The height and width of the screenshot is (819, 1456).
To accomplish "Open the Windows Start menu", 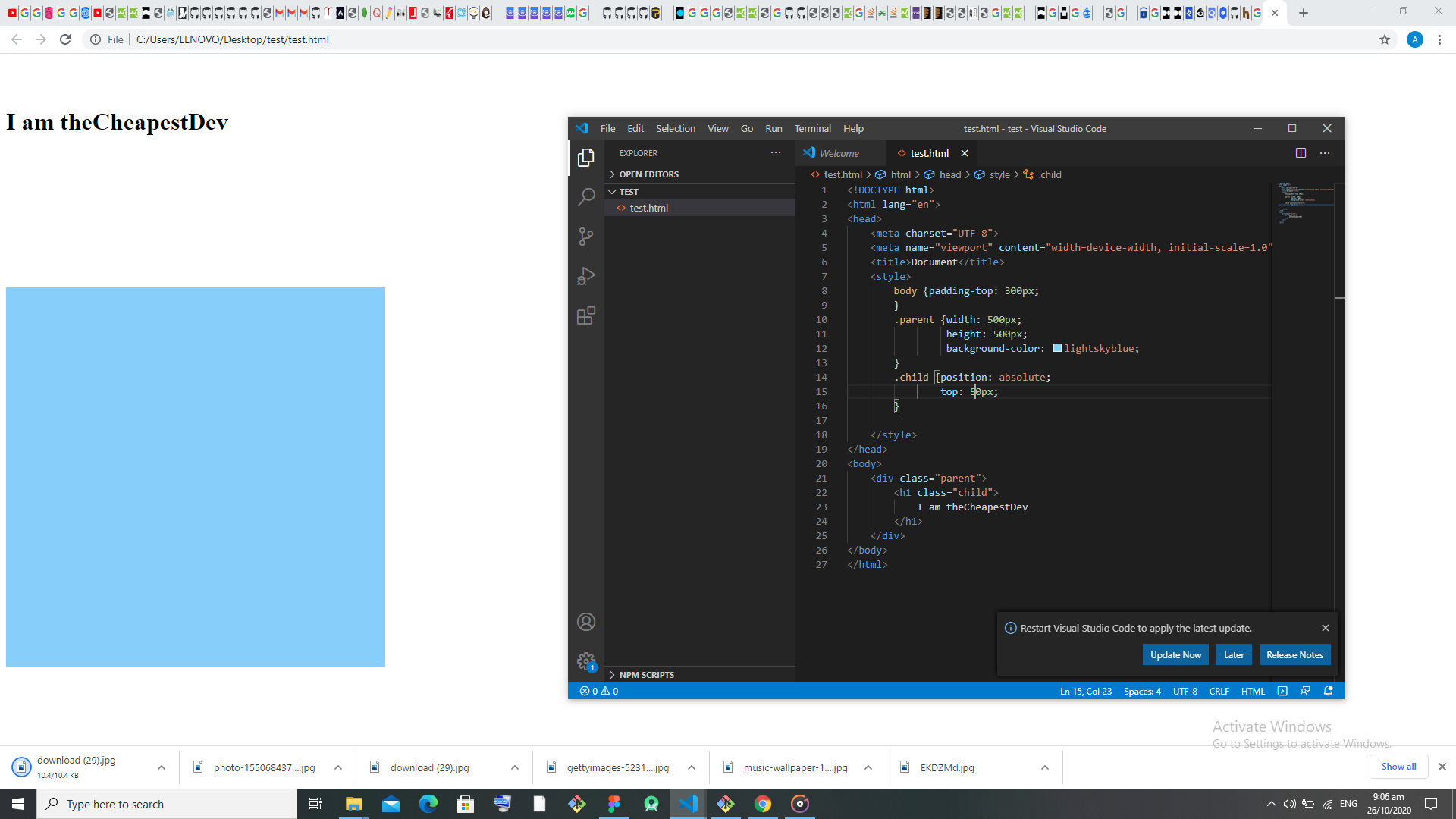I will (18, 804).
